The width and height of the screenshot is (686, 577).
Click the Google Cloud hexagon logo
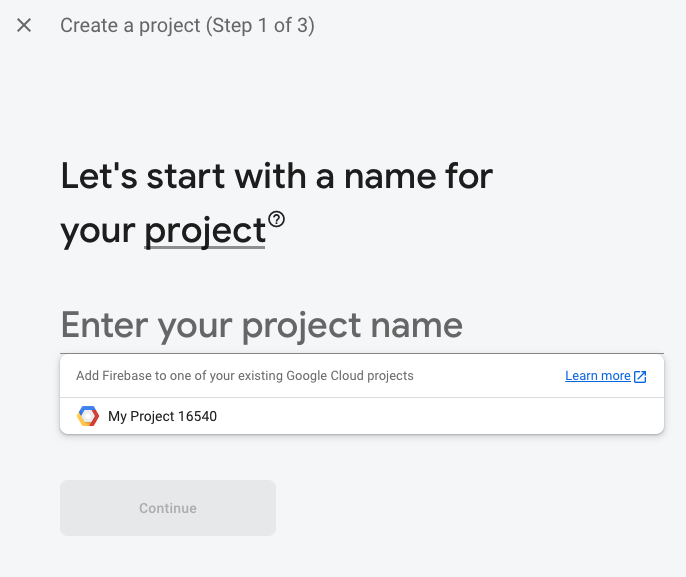click(x=88, y=416)
